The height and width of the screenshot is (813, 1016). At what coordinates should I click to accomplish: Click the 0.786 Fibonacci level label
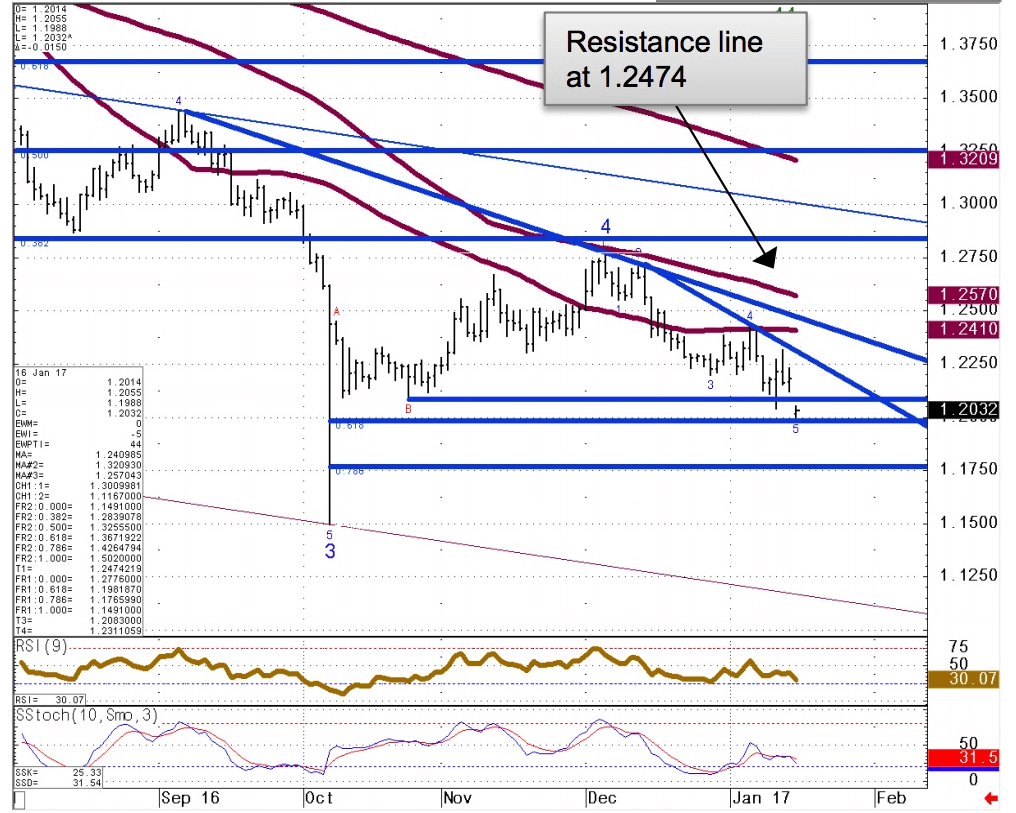(x=349, y=471)
